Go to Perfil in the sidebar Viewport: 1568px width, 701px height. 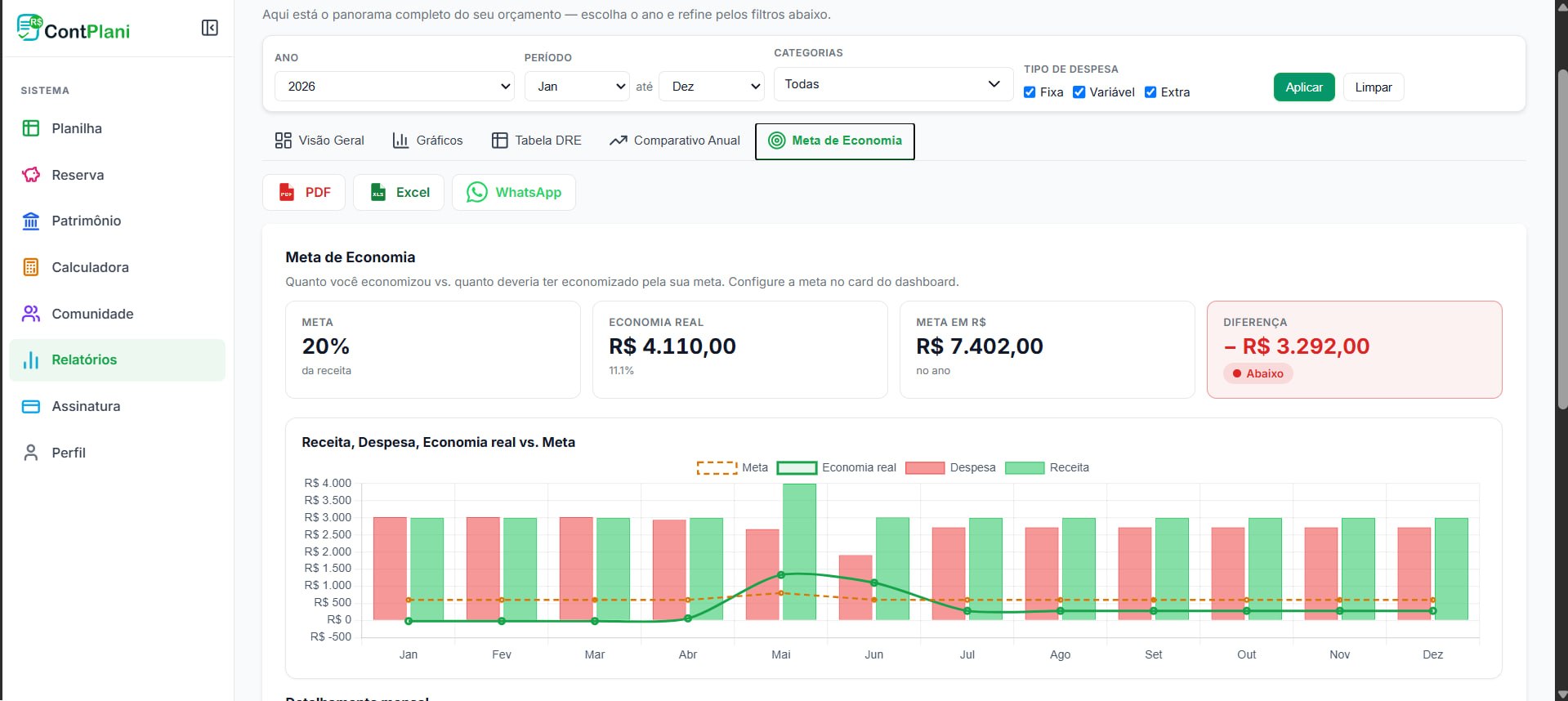point(117,453)
